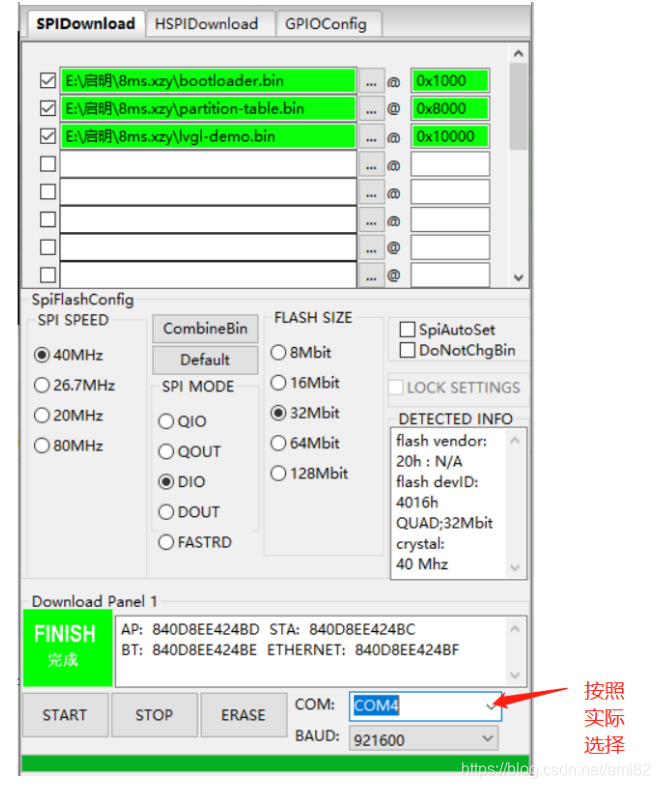The width and height of the screenshot is (660, 788).
Task: Check the fifth file row checkbox
Action: coord(48,191)
